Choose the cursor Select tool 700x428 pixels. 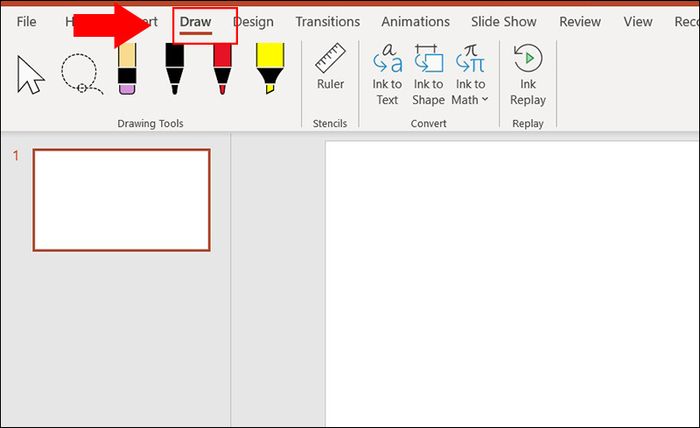pyautogui.click(x=30, y=75)
